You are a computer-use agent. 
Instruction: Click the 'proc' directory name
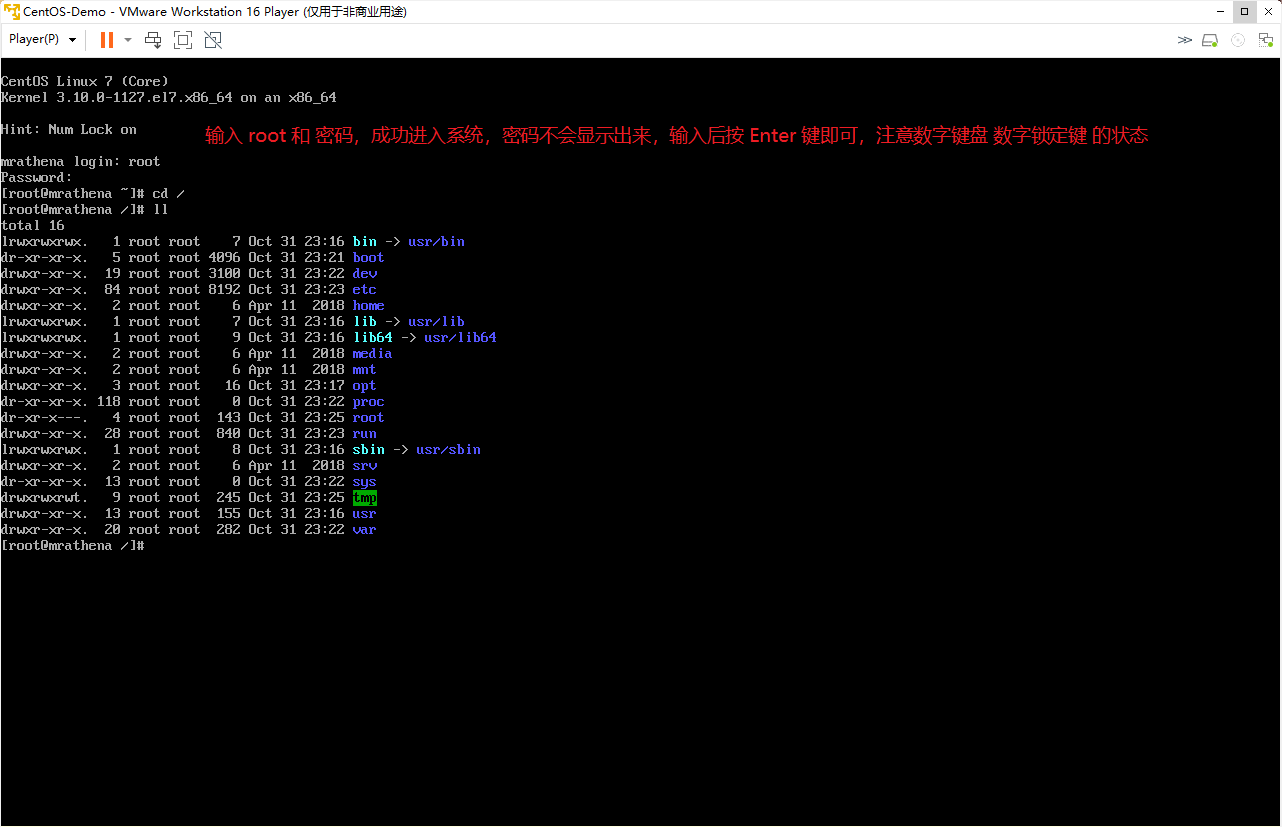tap(369, 401)
